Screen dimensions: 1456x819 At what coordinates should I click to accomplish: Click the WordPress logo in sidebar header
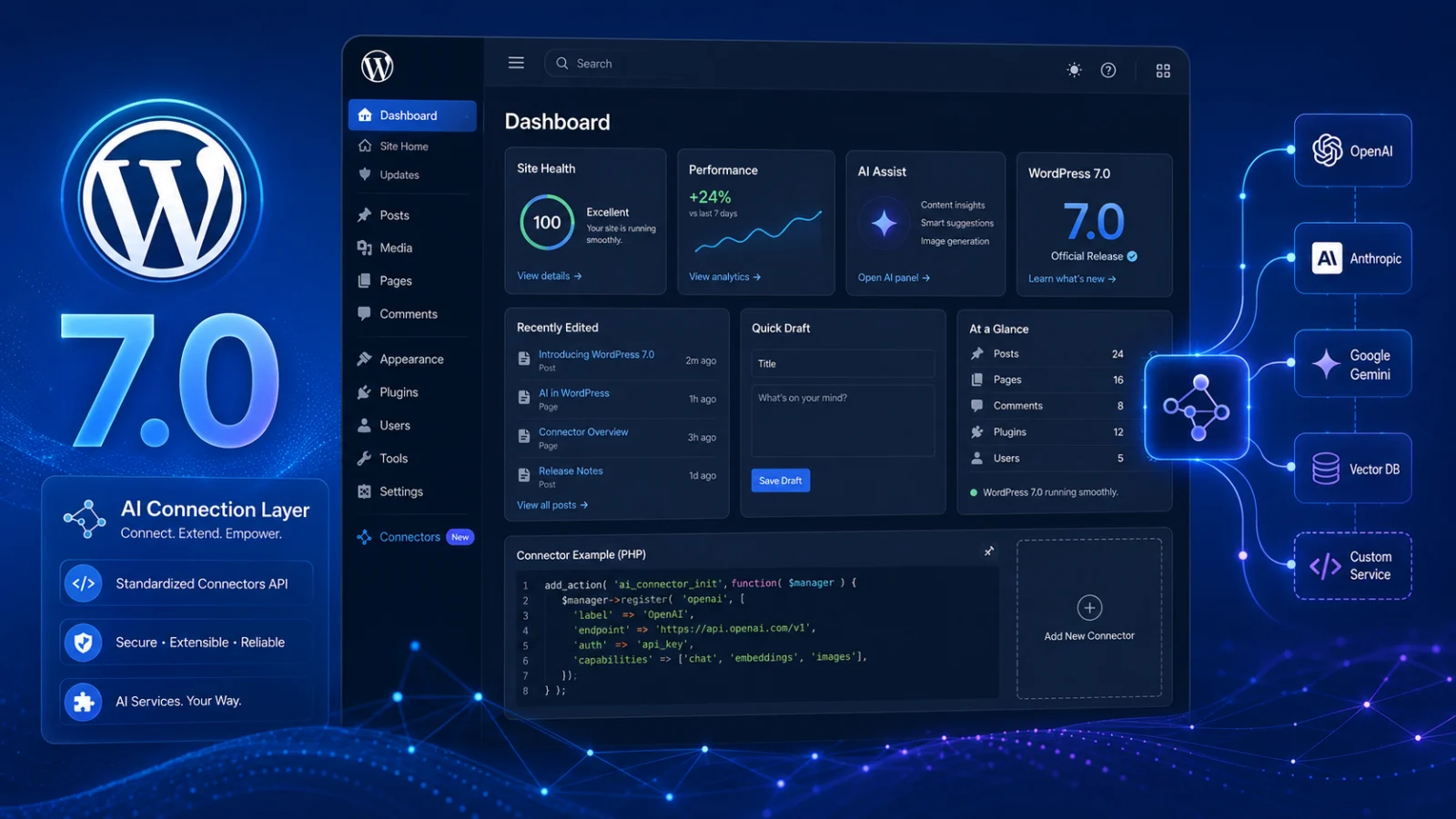point(377,66)
